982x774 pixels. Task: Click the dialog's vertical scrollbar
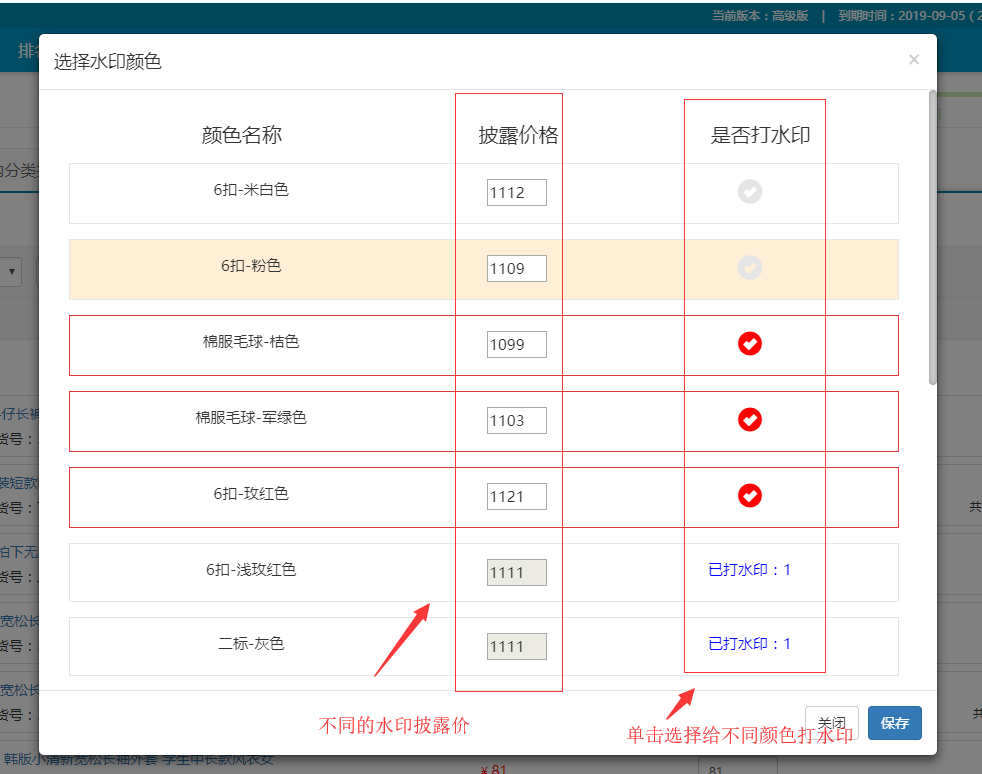[x=932, y=240]
